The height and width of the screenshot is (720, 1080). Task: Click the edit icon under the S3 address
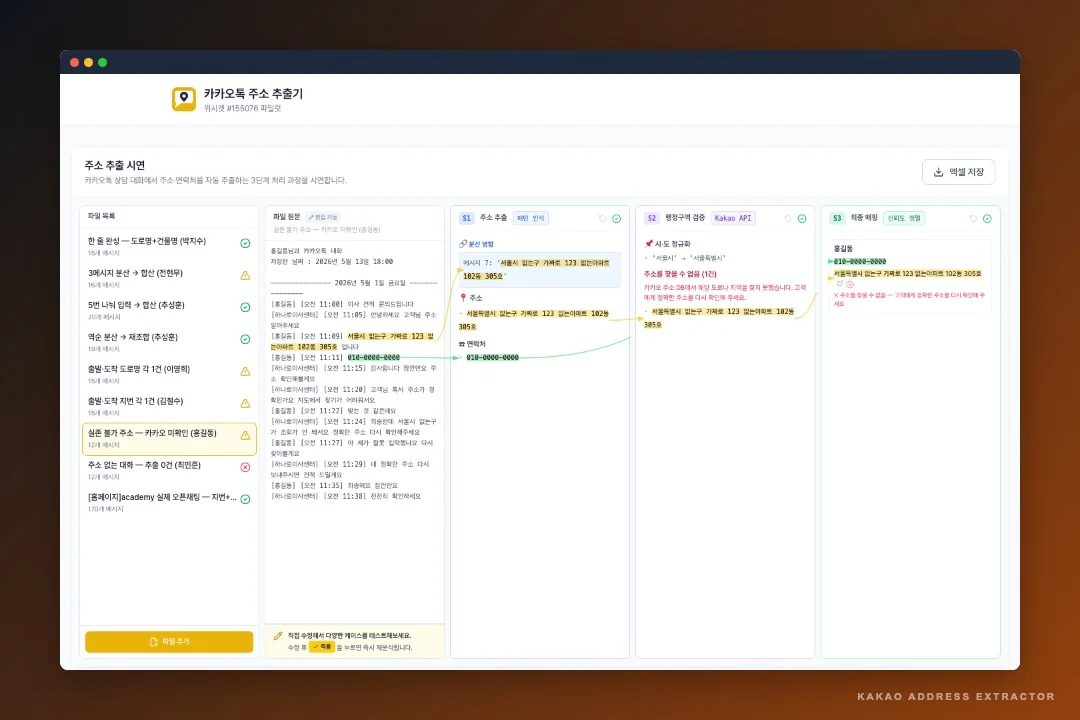pyautogui.click(x=840, y=284)
